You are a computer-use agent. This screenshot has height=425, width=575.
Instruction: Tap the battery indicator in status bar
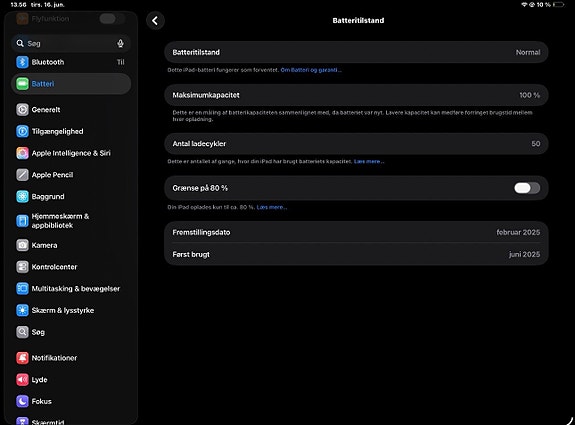click(x=558, y=4)
